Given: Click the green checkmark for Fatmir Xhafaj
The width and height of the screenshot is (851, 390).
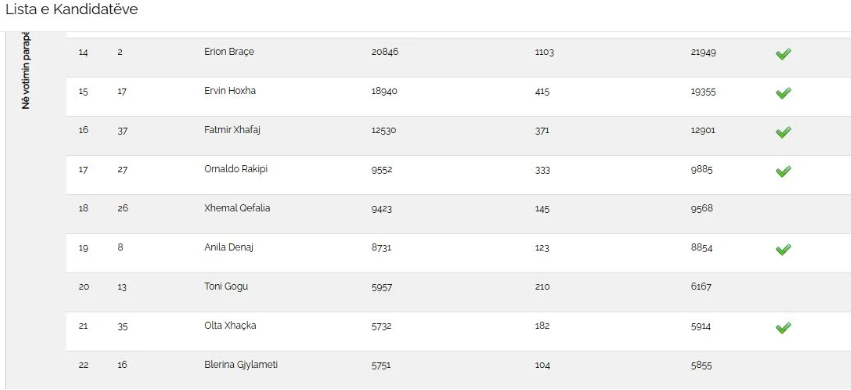Looking at the screenshot, I should [783, 132].
